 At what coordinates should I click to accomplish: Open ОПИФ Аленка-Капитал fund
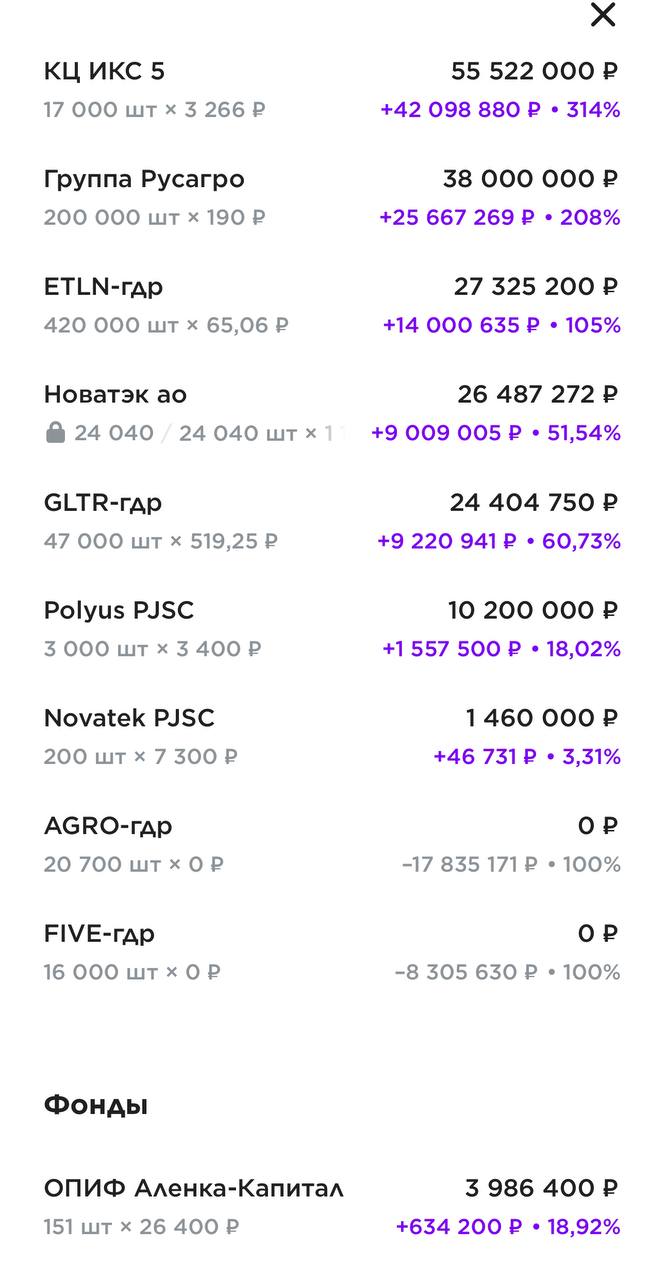tap(193, 1189)
